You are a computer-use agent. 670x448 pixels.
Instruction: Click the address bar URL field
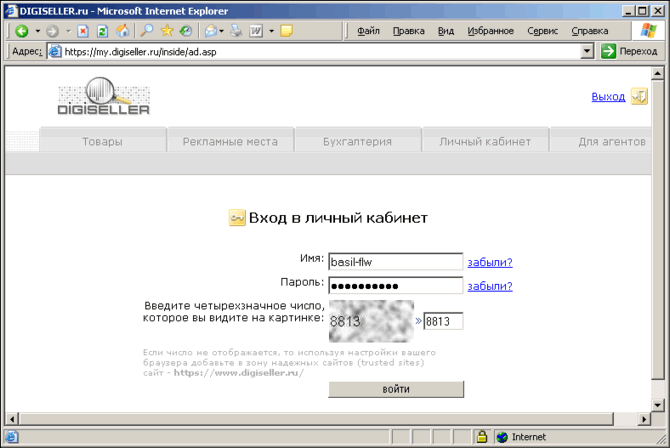321,52
